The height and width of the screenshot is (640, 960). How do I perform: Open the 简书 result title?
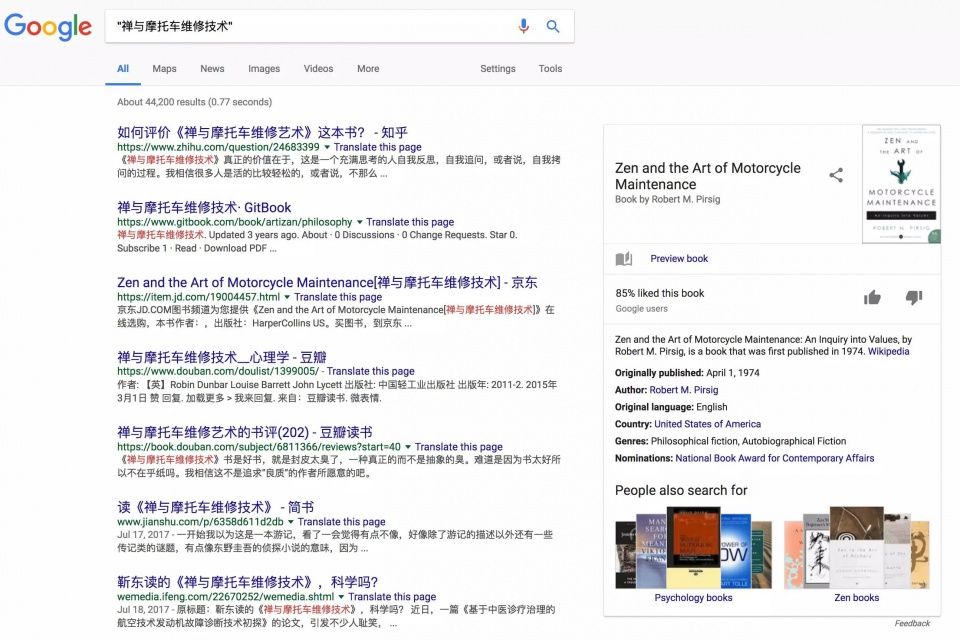[x=216, y=507]
